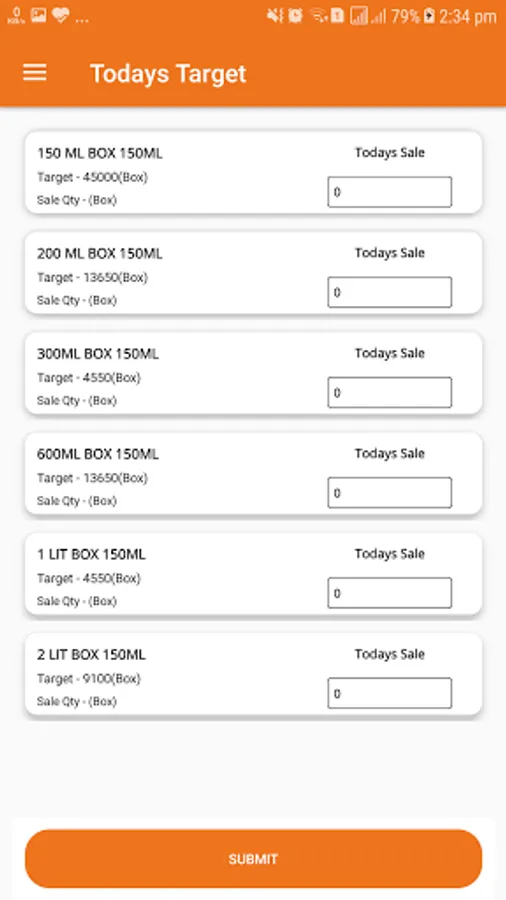
Task: Focus Todays Sale field for 300ML BOX
Action: click(x=390, y=393)
